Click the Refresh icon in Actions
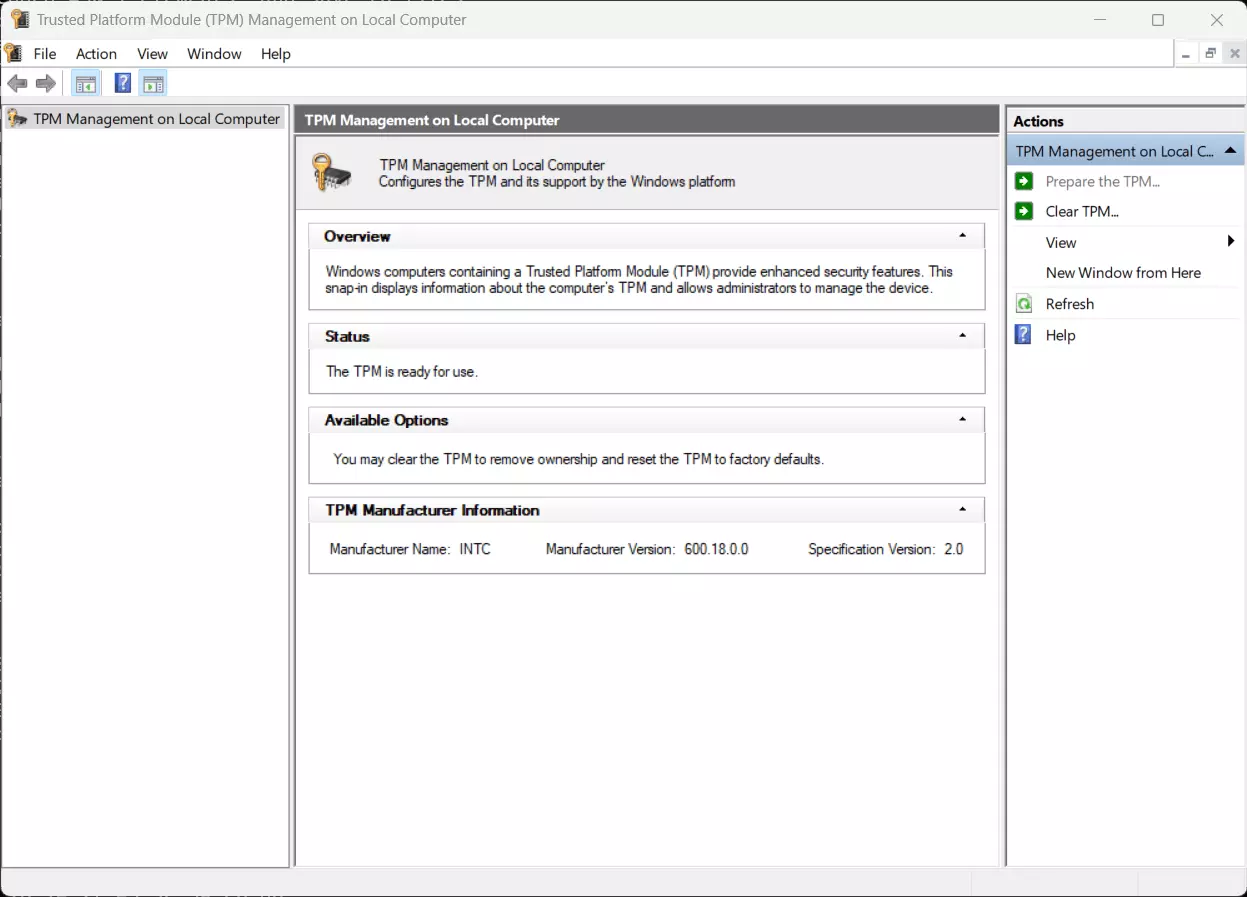Image resolution: width=1247 pixels, height=897 pixels. point(1024,304)
